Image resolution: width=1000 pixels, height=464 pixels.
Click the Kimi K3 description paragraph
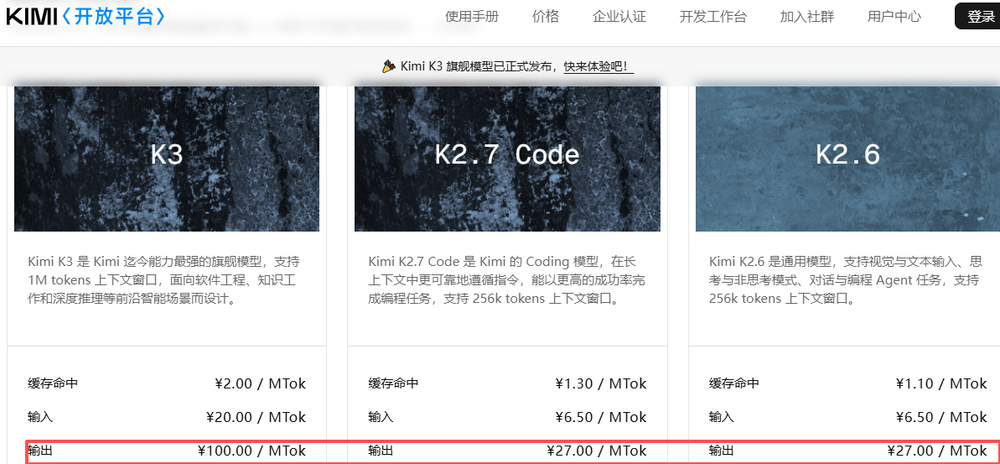click(x=165, y=280)
